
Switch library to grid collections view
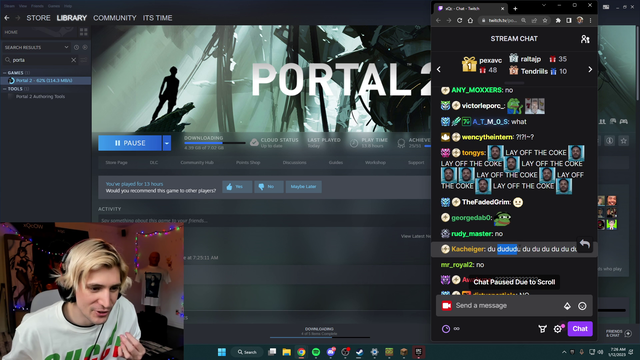tap(84, 32)
